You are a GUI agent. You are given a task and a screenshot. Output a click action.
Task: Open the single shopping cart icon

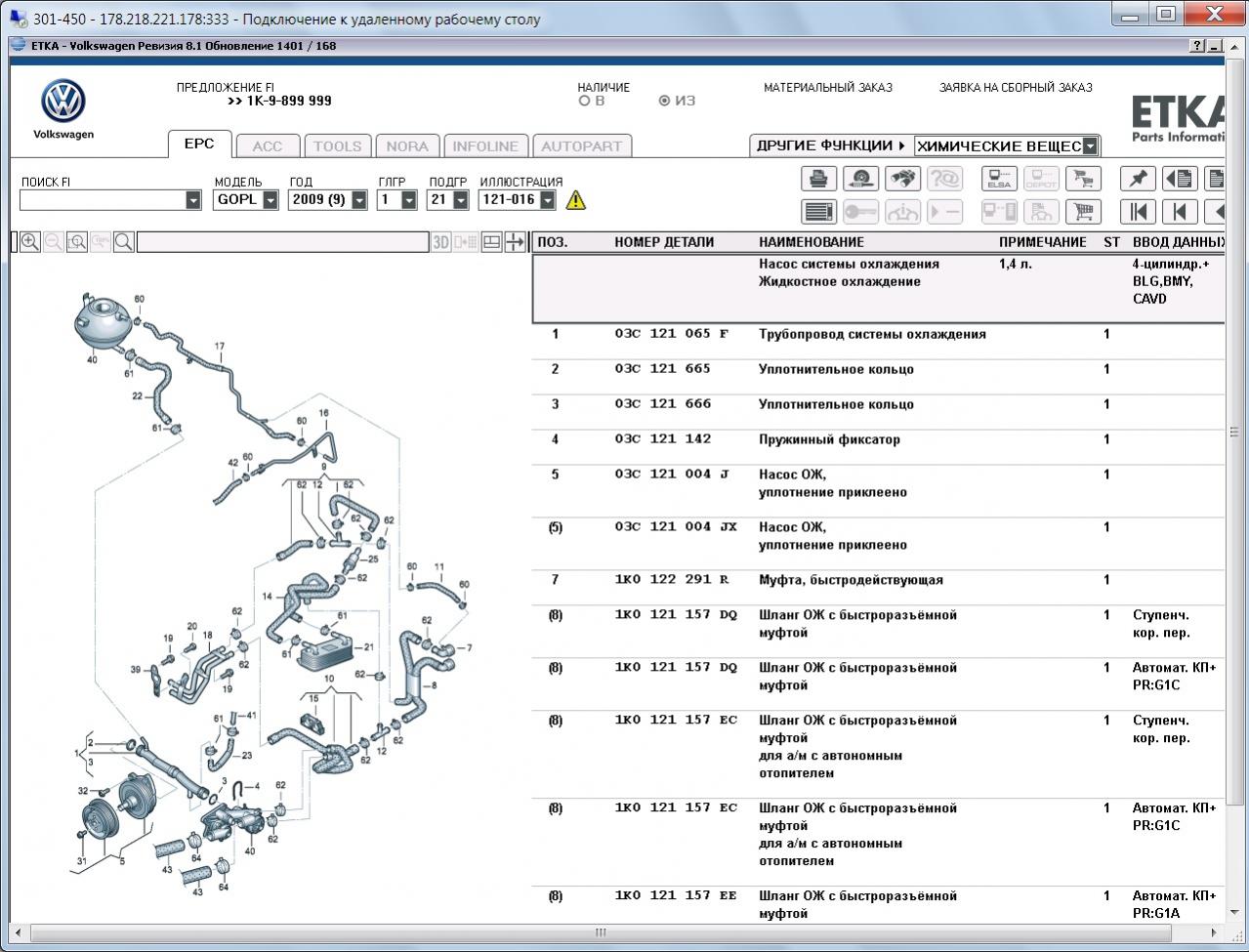click(1083, 211)
